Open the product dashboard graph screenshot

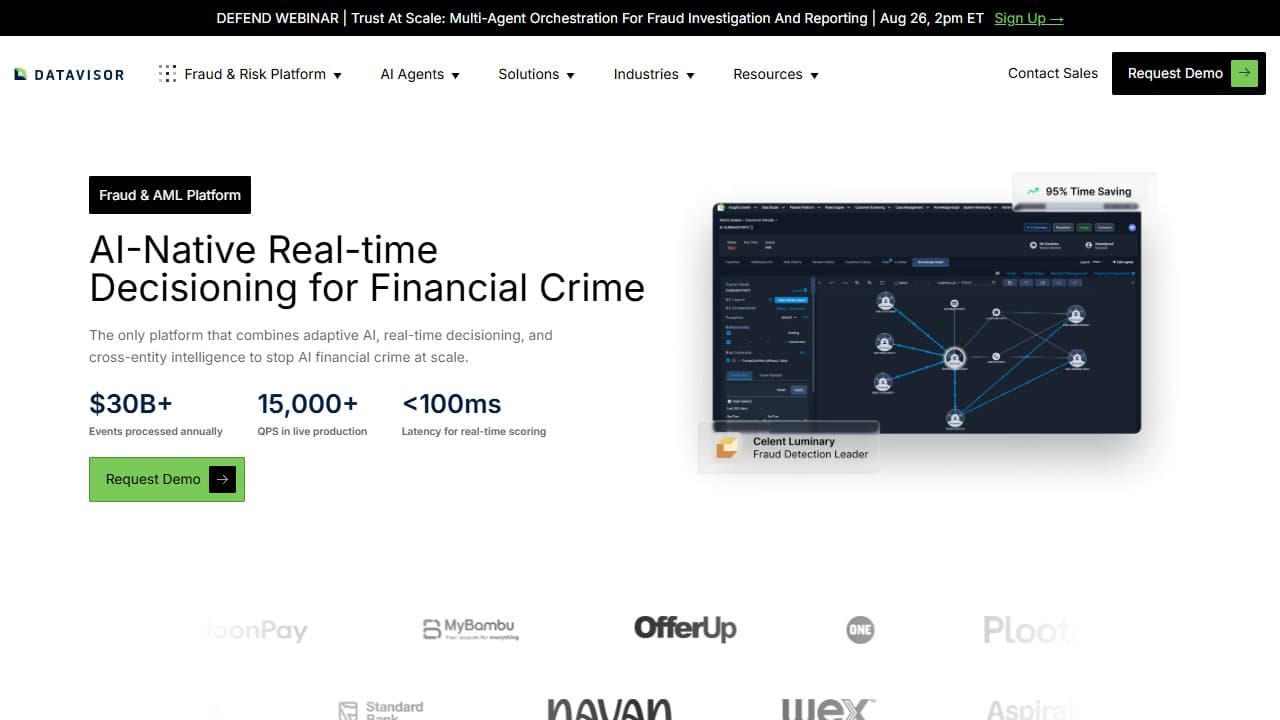[x=927, y=318]
